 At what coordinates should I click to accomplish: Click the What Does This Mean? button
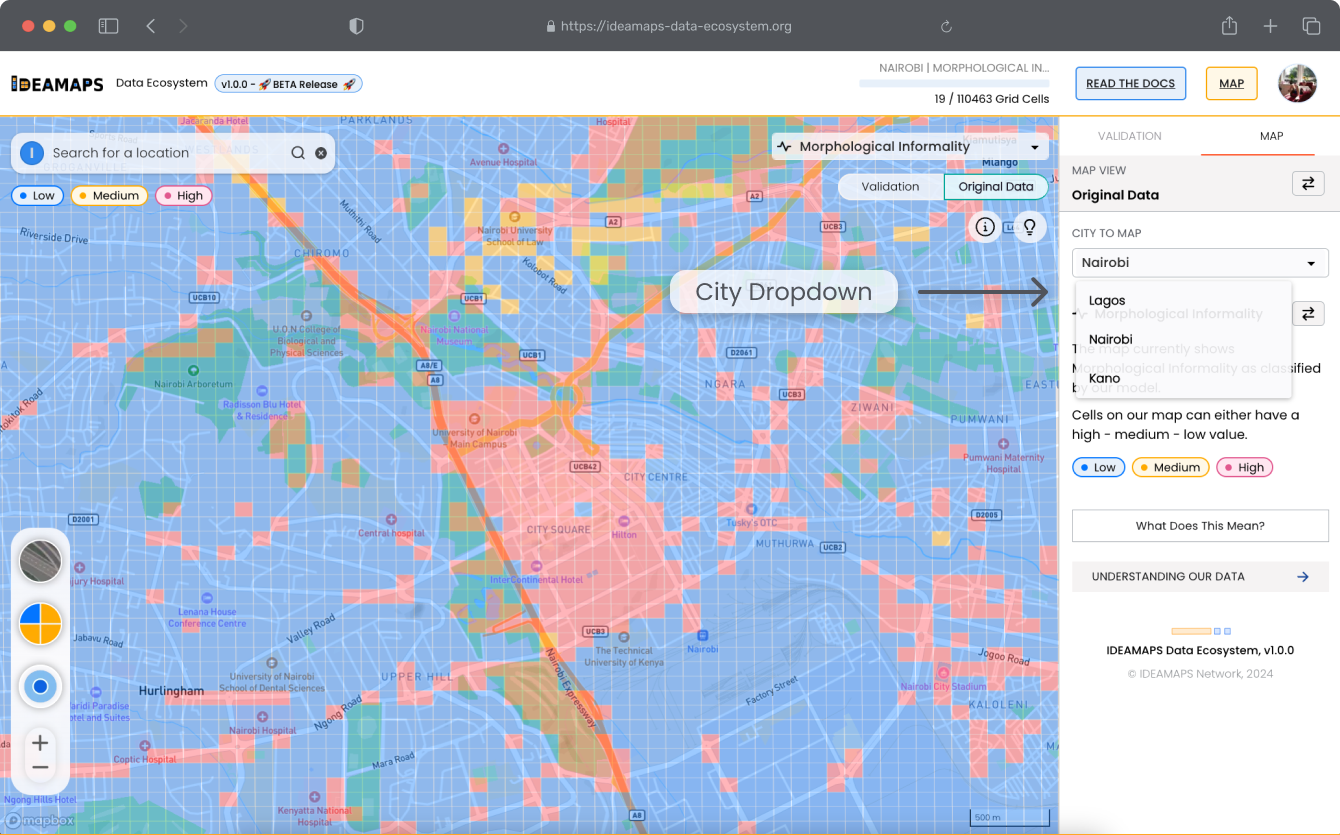pos(1200,526)
